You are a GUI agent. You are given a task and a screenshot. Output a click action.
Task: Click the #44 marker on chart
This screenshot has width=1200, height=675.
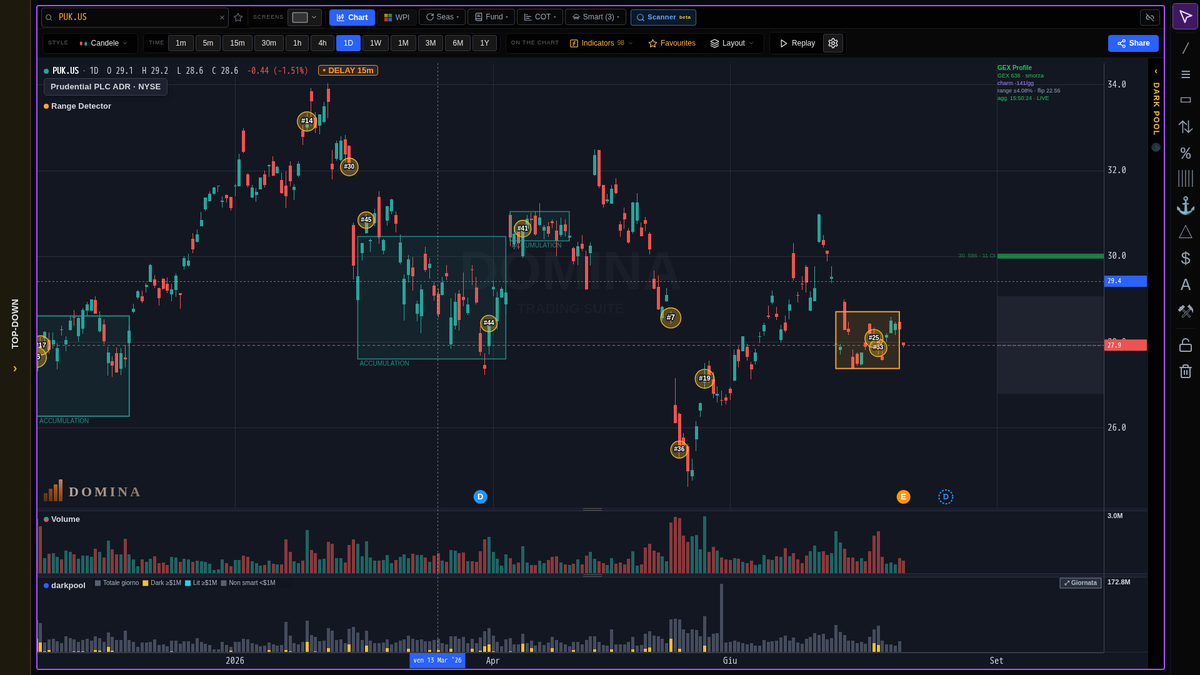tap(489, 323)
